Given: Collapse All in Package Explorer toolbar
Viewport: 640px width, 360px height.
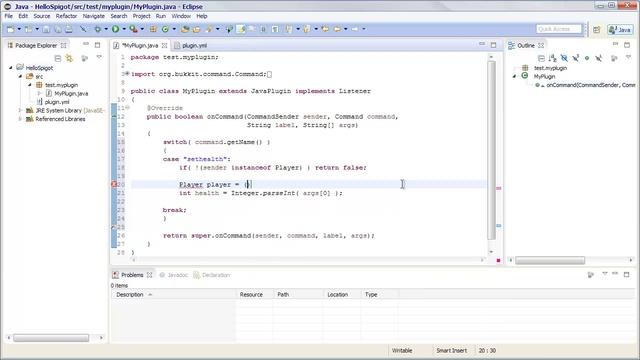Looking at the screenshot, I should (x=58, y=58).
